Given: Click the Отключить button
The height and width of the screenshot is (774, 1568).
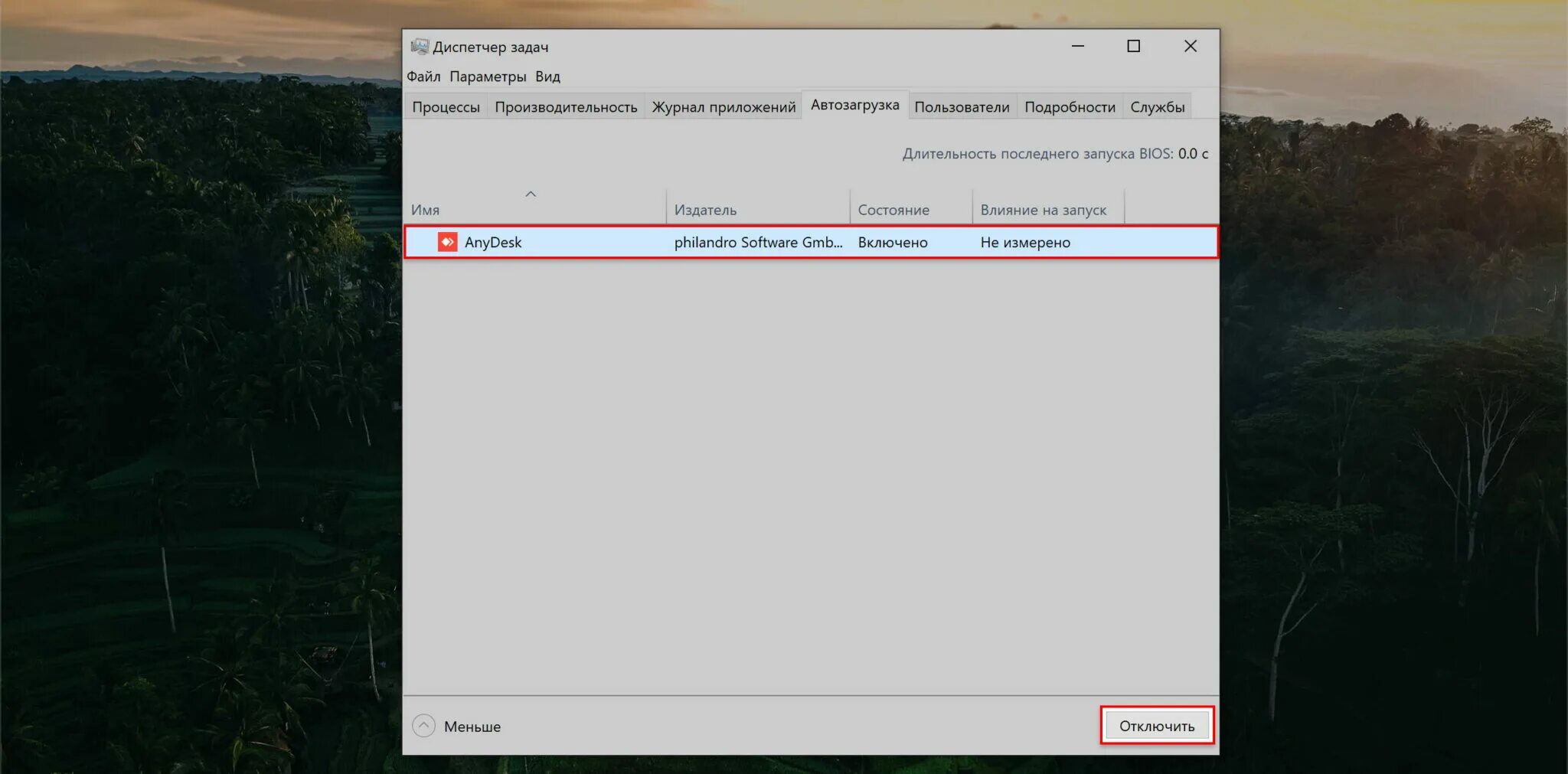Looking at the screenshot, I should pos(1157,726).
